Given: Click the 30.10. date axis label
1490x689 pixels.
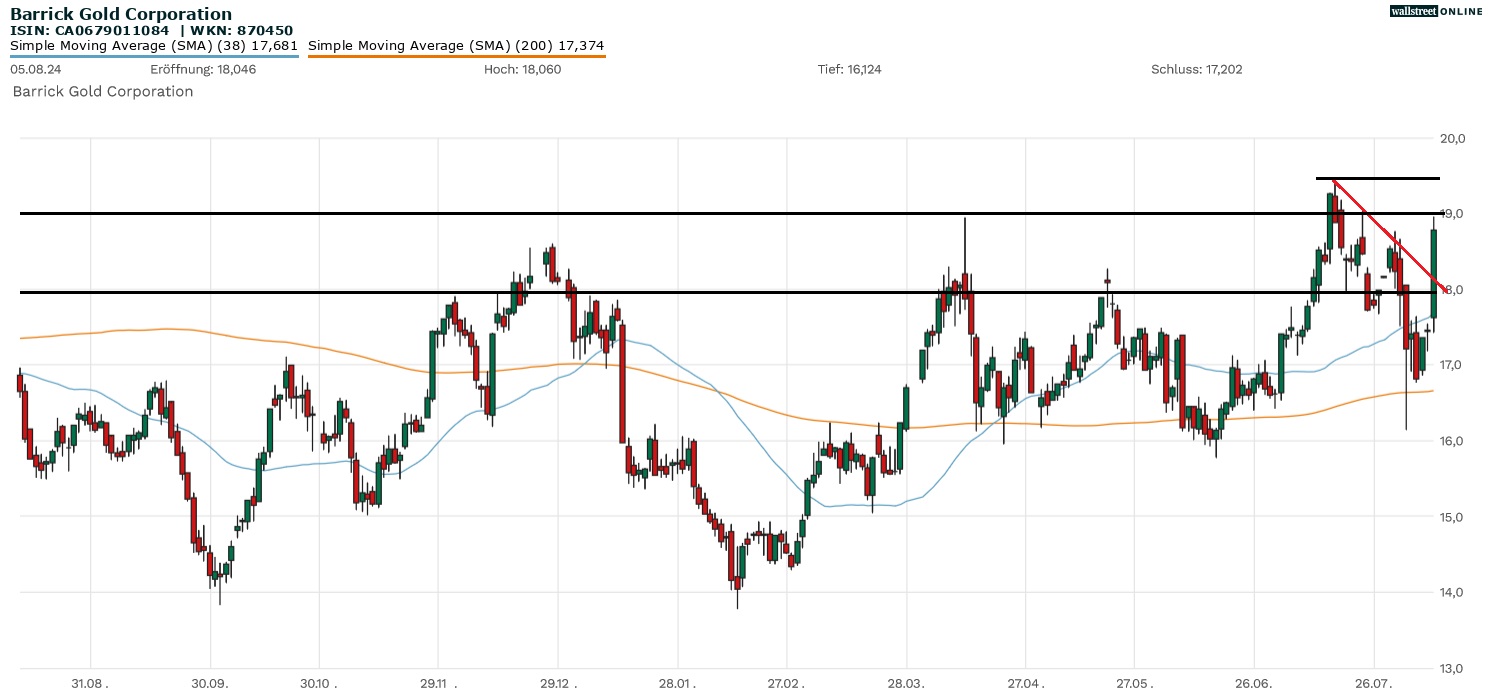Looking at the screenshot, I should (x=318, y=682).
